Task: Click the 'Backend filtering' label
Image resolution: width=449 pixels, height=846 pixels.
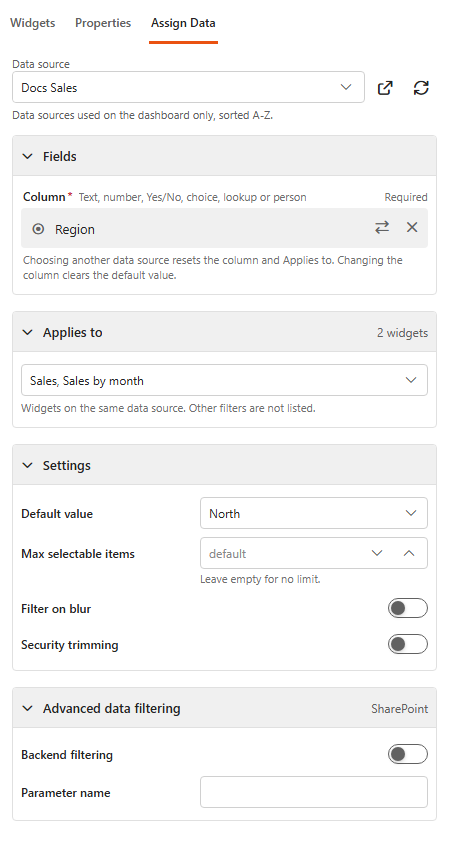Action: click(x=67, y=755)
